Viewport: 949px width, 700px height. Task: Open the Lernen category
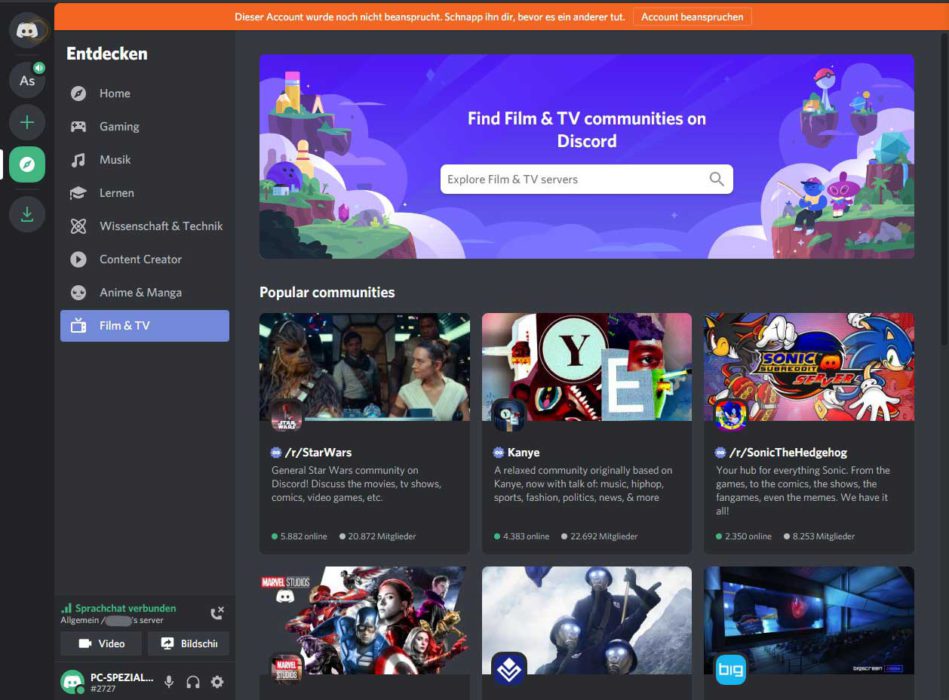80,192
